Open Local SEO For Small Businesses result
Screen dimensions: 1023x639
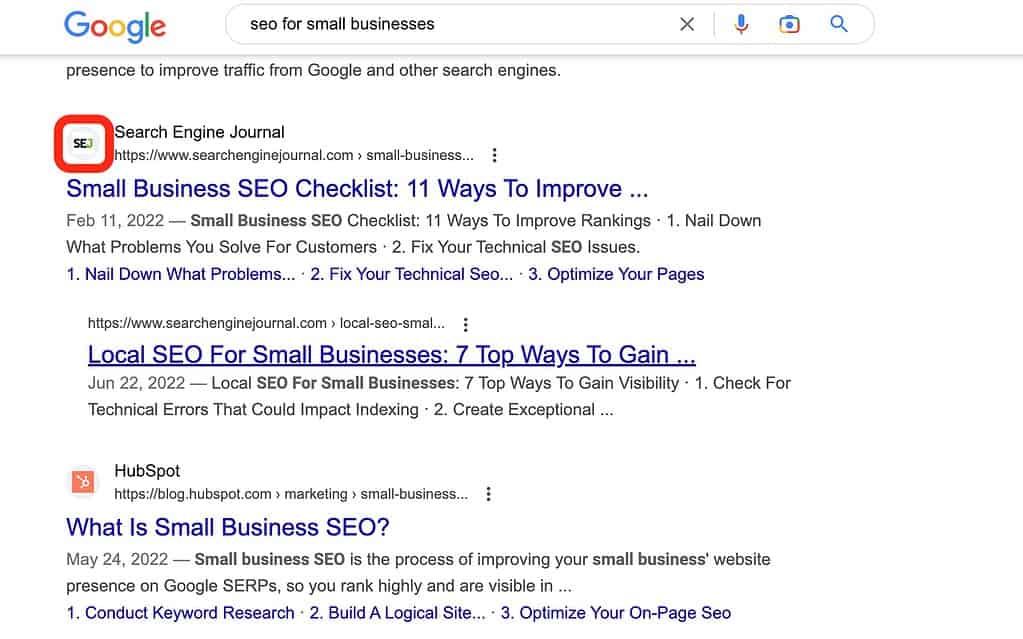[391, 355]
